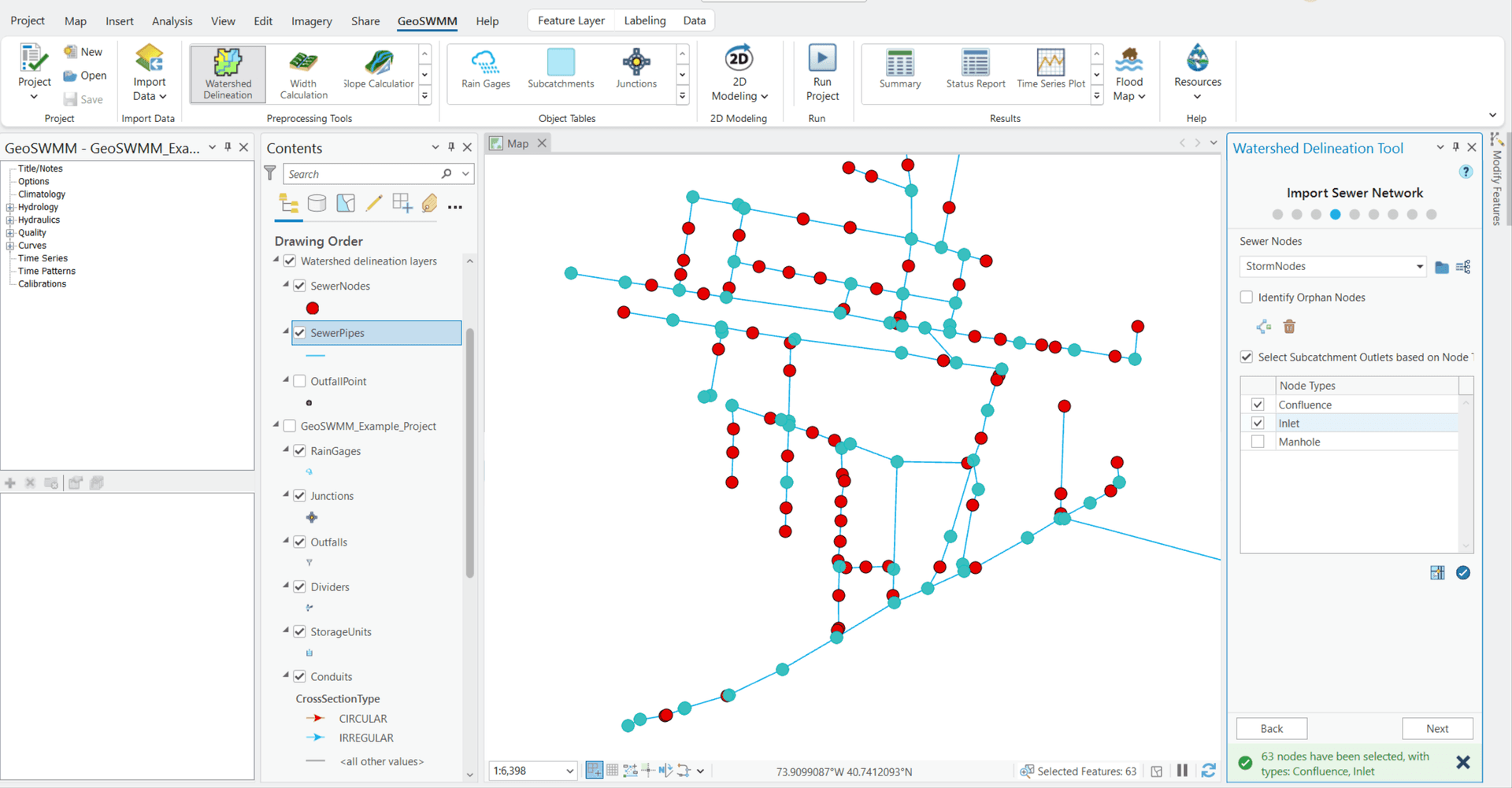Show the OutfallPoint layer
This screenshot has height=788, width=1512.
(x=300, y=381)
